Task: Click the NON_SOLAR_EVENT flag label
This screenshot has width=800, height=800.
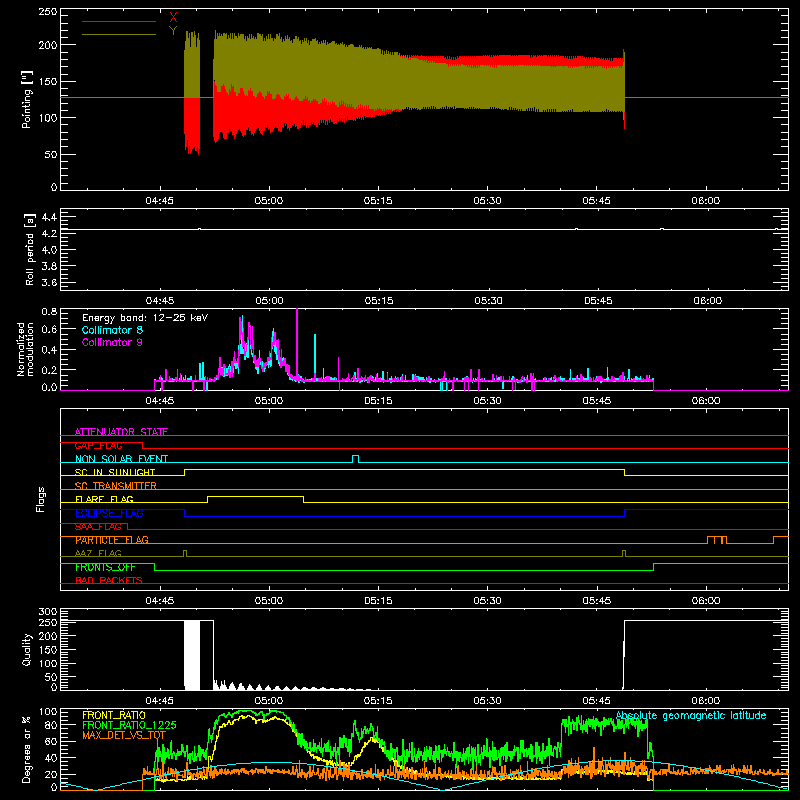Action: pyautogui.click(x=121, y=459)
